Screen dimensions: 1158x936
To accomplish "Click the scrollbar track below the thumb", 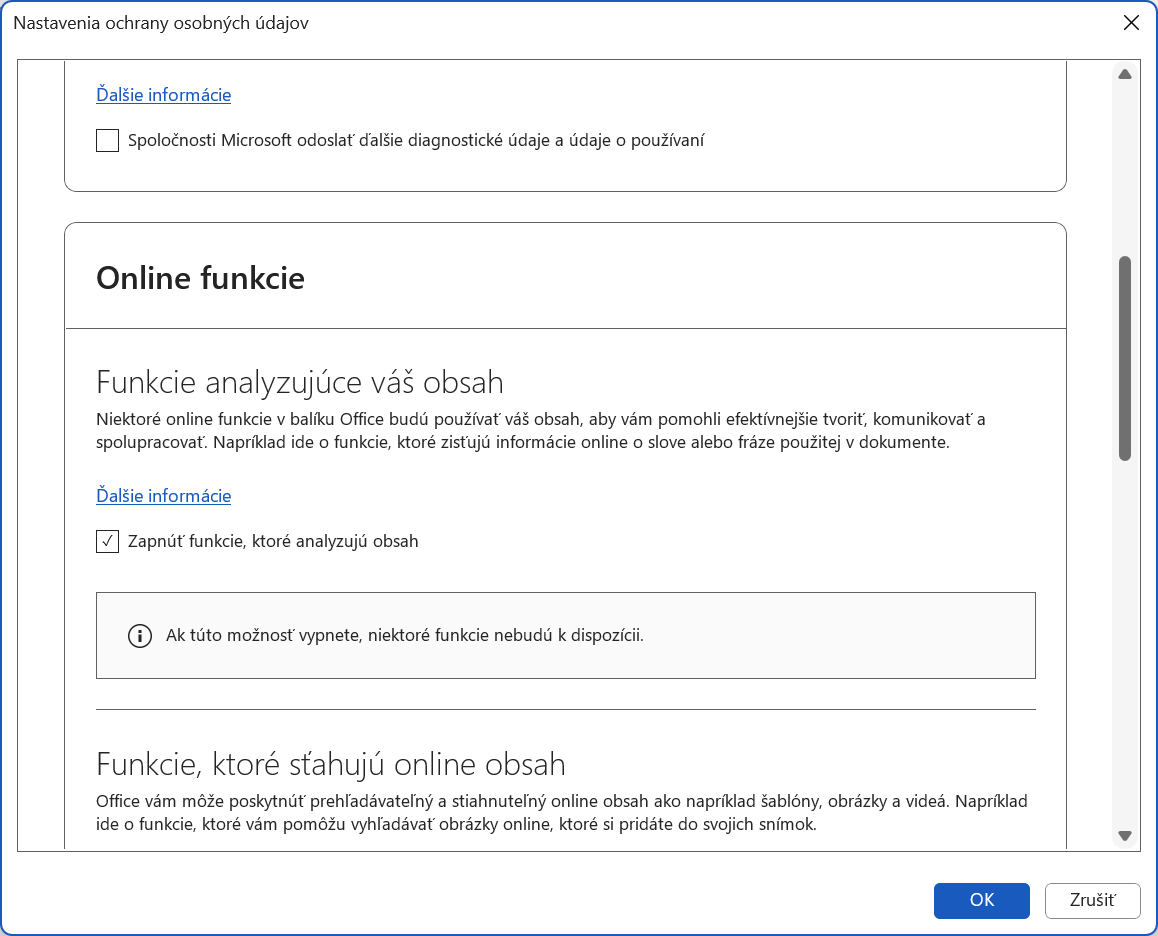I will click(x=1124, y=640).
